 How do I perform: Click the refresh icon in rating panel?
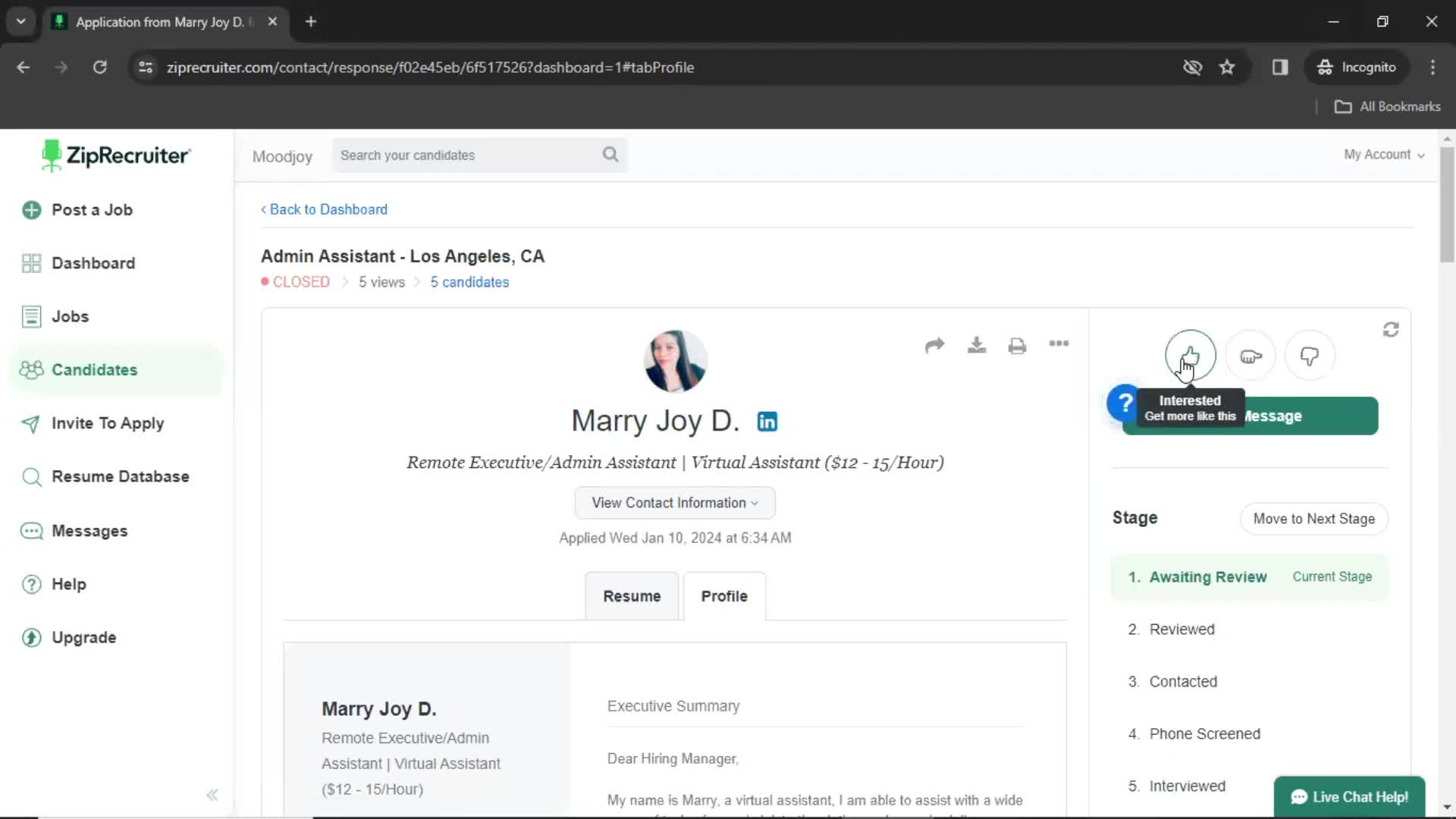(1391, 330)
